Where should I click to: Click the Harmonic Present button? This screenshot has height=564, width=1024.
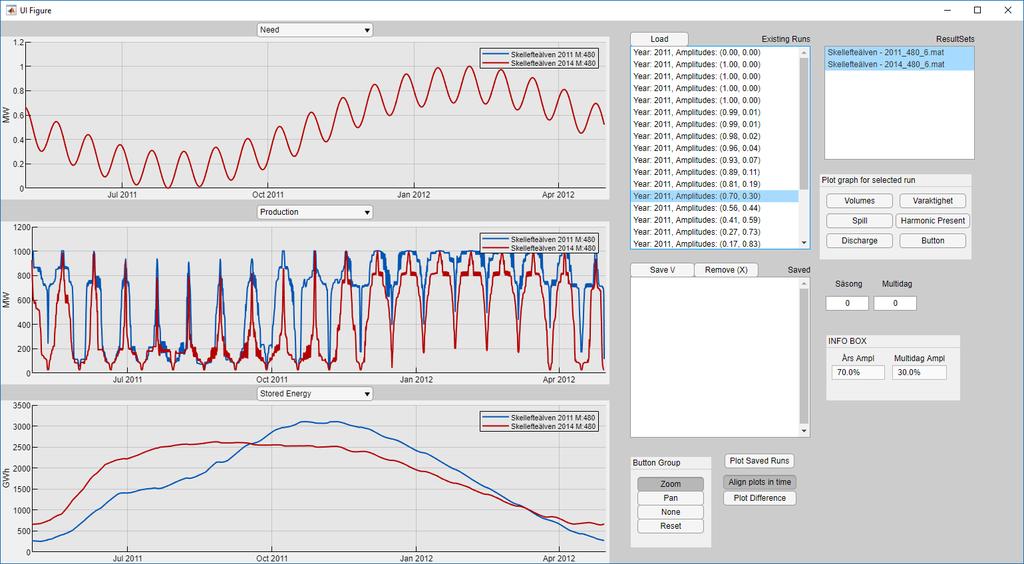coord(933,221)
